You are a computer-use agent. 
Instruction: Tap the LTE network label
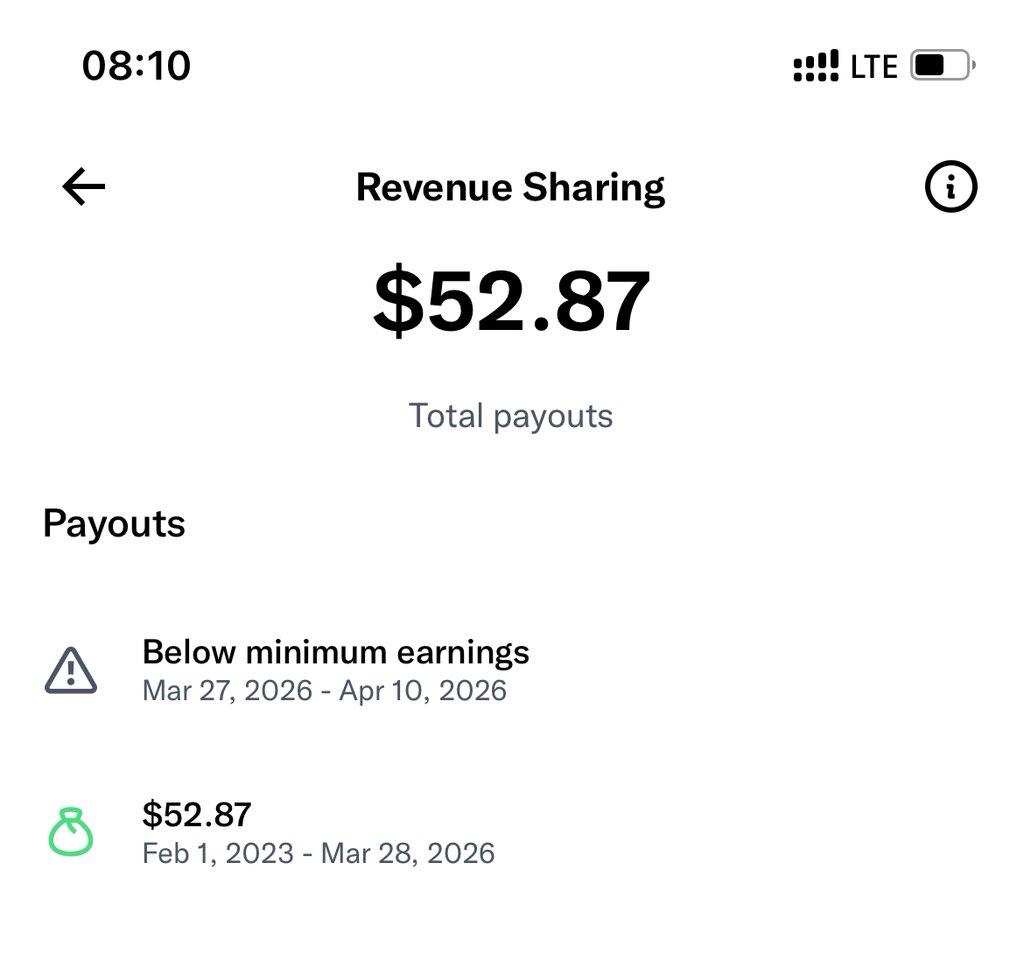pos(874,67)
